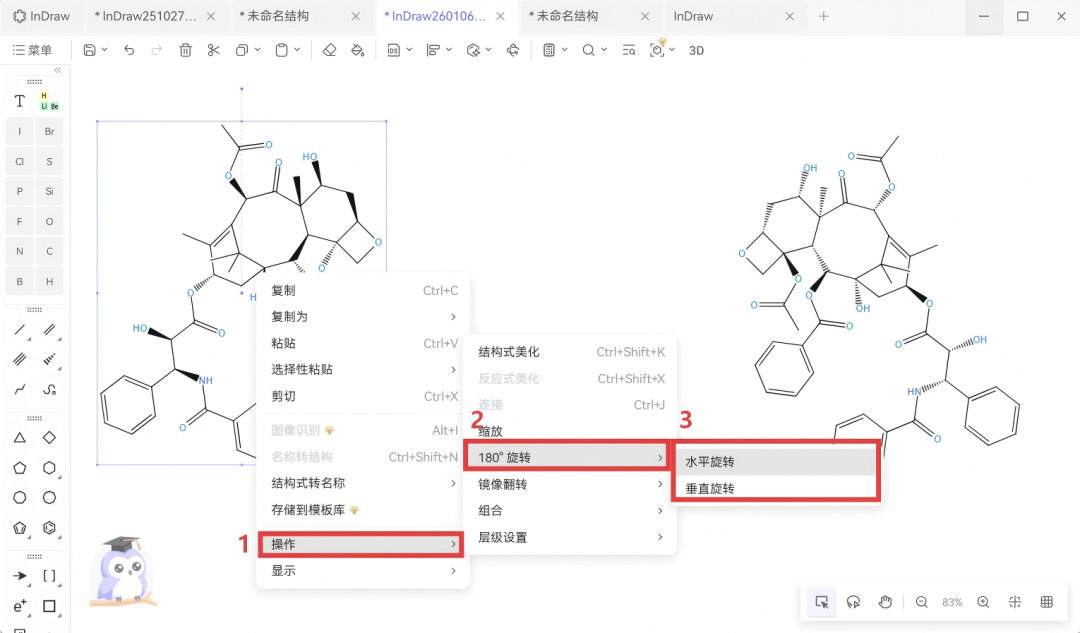Select the diamond ring tool
The height and width of the screenshot is (633, 1080).
coord(49,437)
